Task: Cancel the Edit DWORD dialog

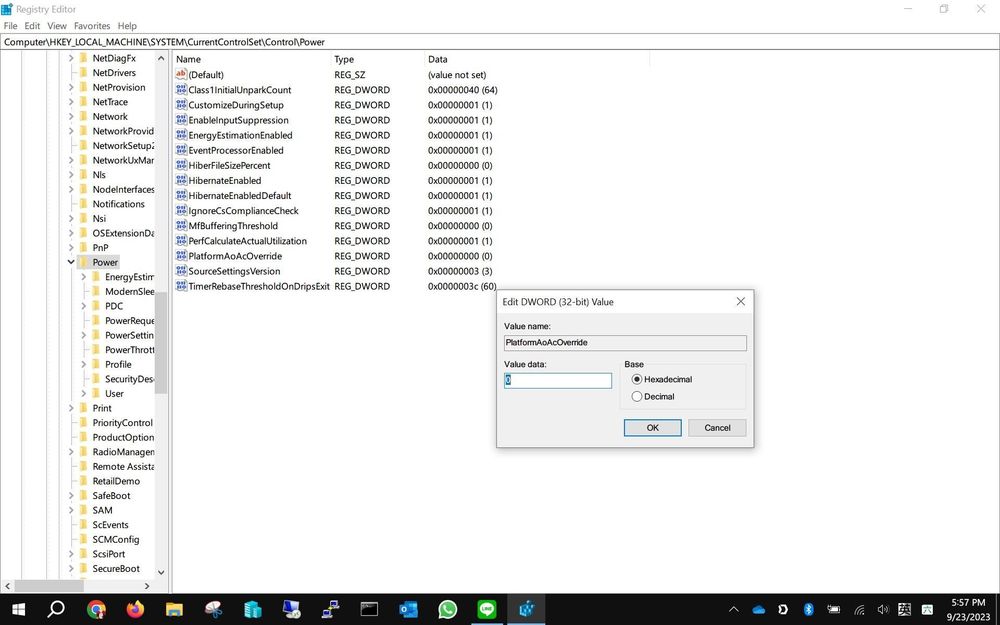Action: 717,428
